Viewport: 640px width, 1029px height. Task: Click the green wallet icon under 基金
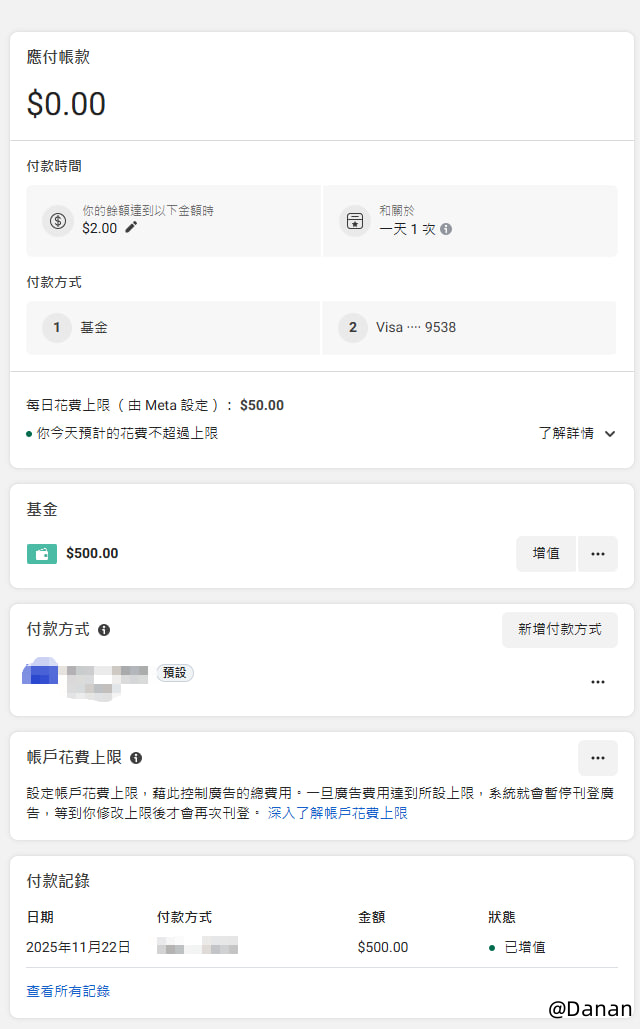(42, 553)
